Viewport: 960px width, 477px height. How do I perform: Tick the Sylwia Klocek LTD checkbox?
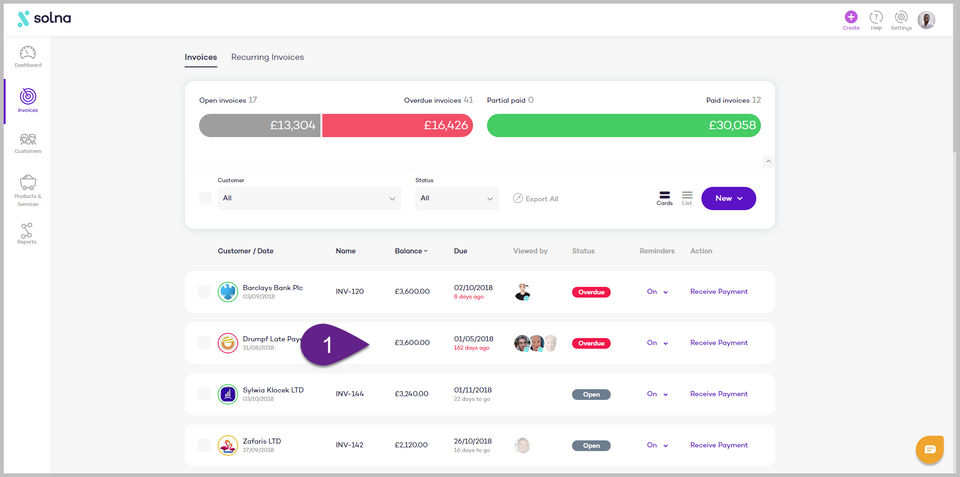[204, 394]
